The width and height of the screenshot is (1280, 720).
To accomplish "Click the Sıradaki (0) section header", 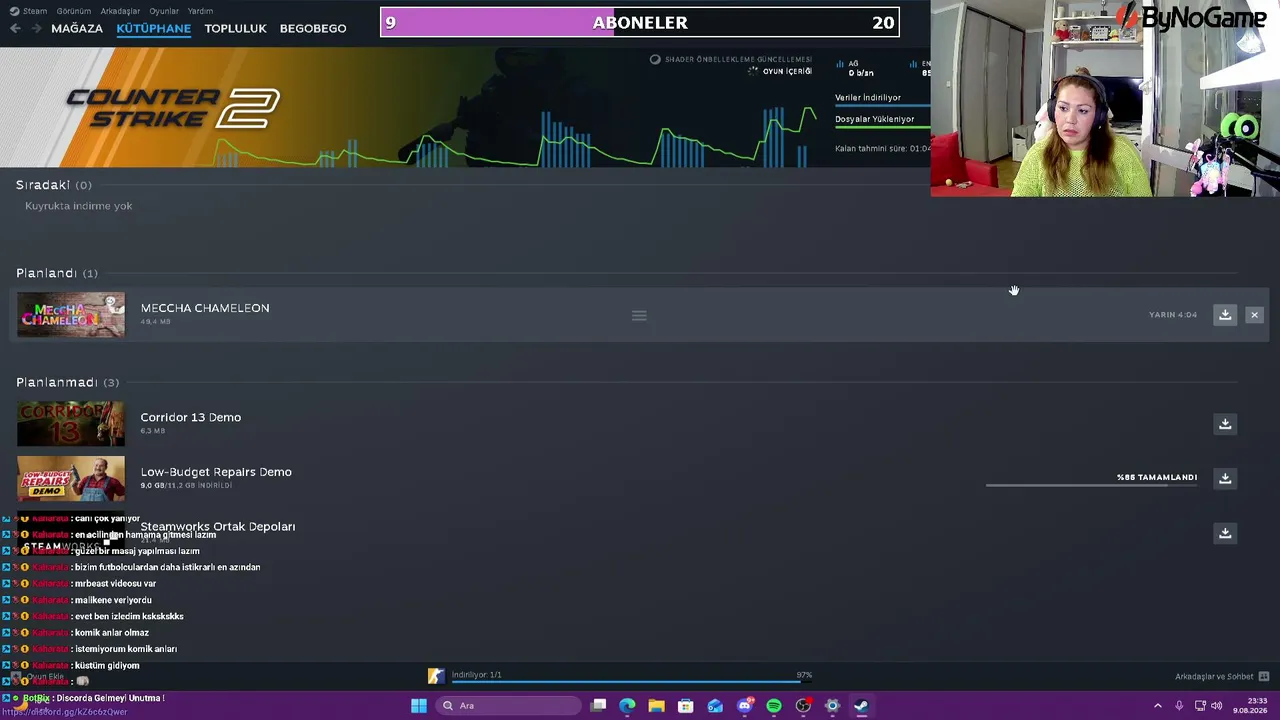I will (54, 185).
